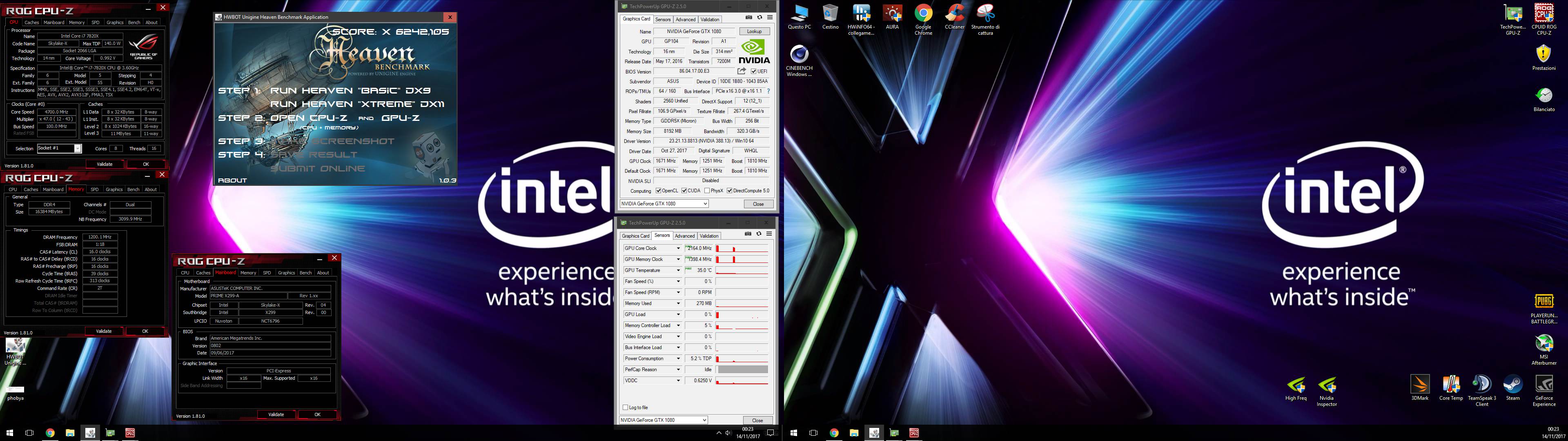Enable Log to file checkbox

[x=625, y=408]
